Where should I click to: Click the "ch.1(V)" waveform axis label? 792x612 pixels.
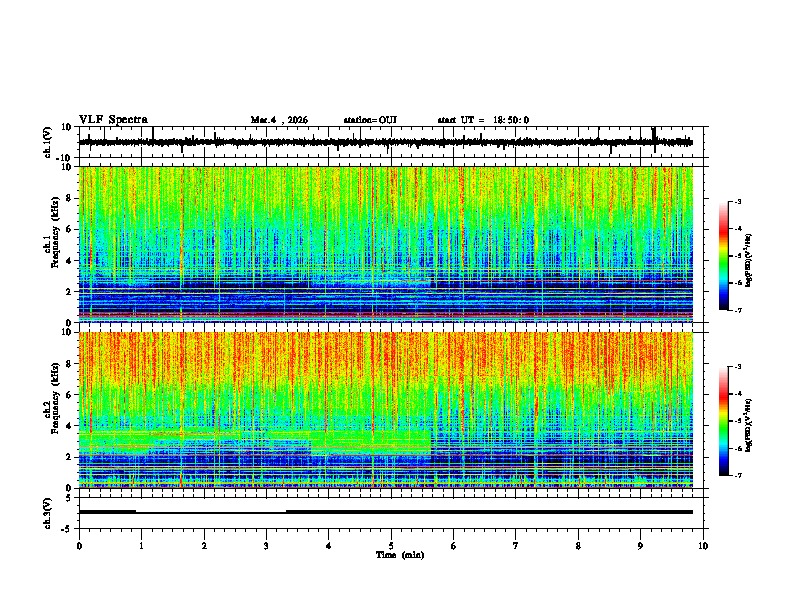[x=48, y=142]
